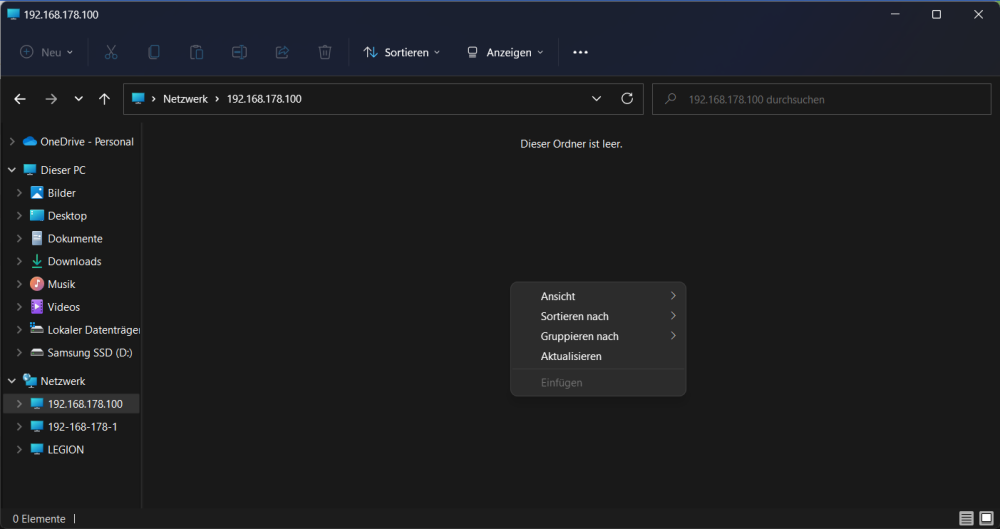Click the search field for 192.168.178.100

point(821,99)
